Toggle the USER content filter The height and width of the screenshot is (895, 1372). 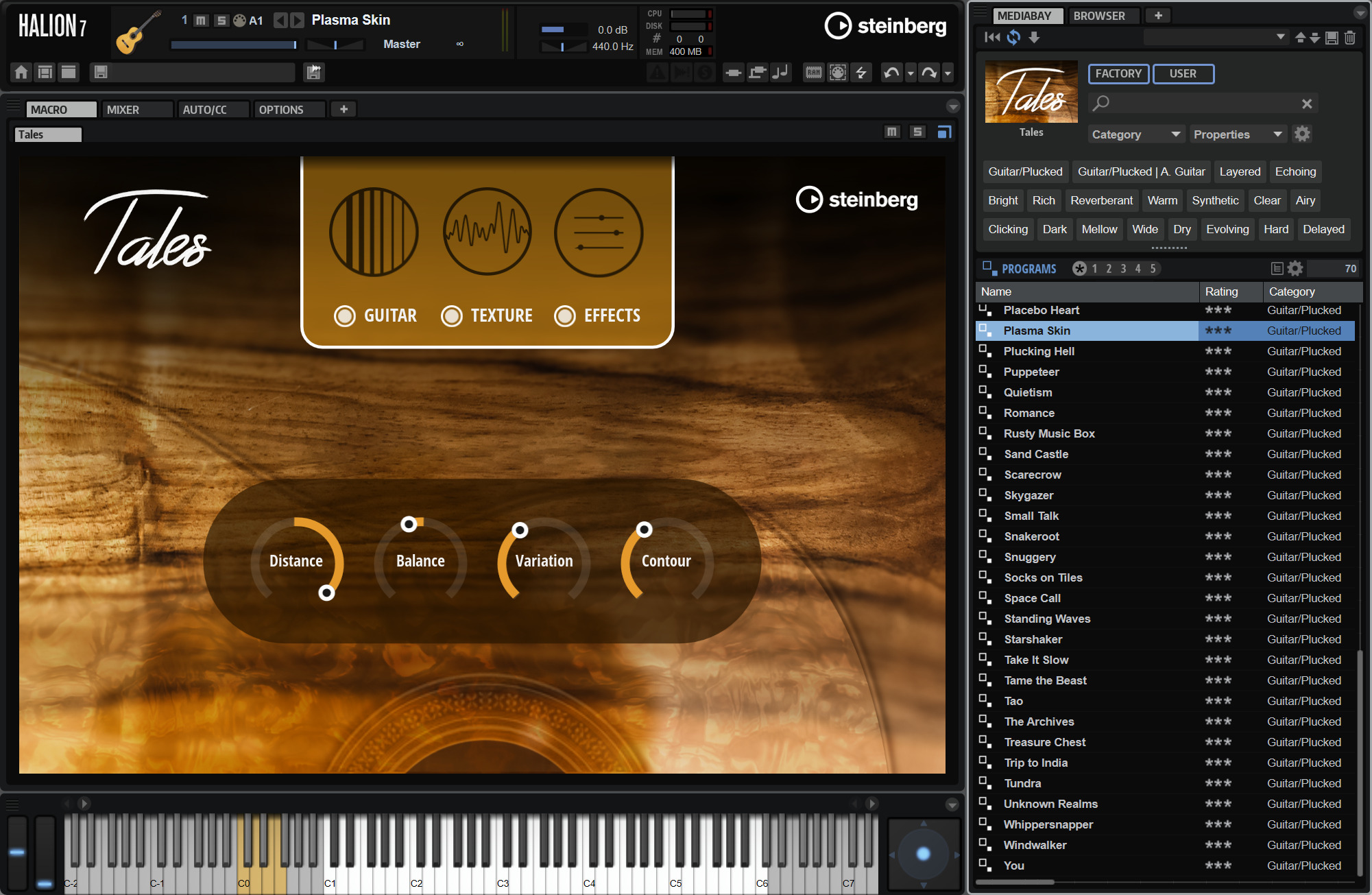click(1183, 73)
